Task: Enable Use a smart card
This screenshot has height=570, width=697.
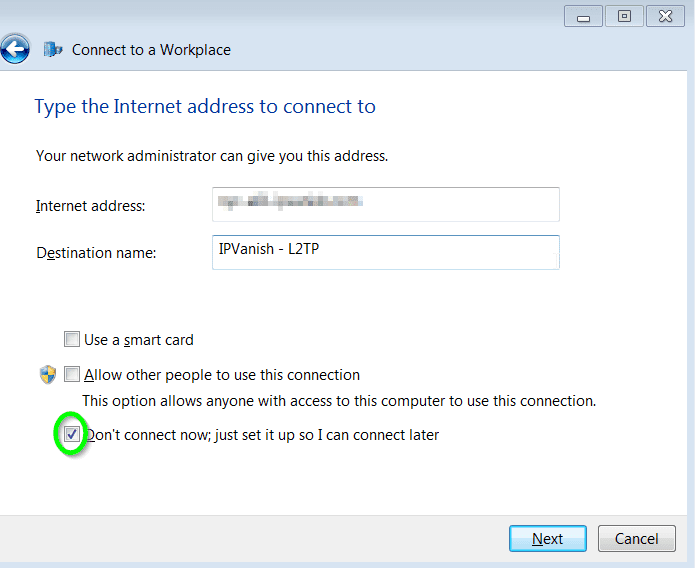Action: click(72, 340)
